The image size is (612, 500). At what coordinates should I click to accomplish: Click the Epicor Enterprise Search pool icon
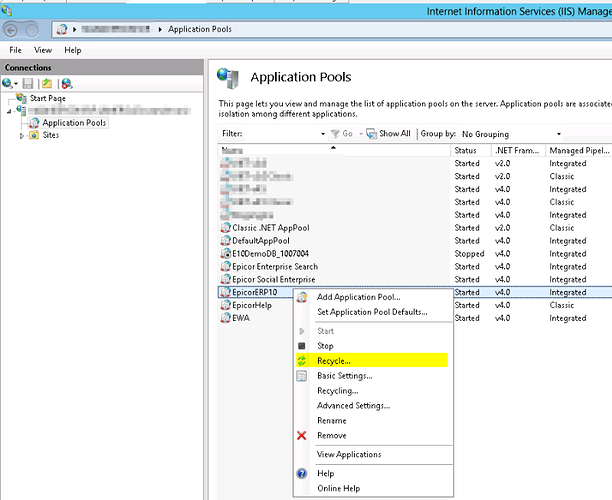pyautogui.click(x=226, y=266)
